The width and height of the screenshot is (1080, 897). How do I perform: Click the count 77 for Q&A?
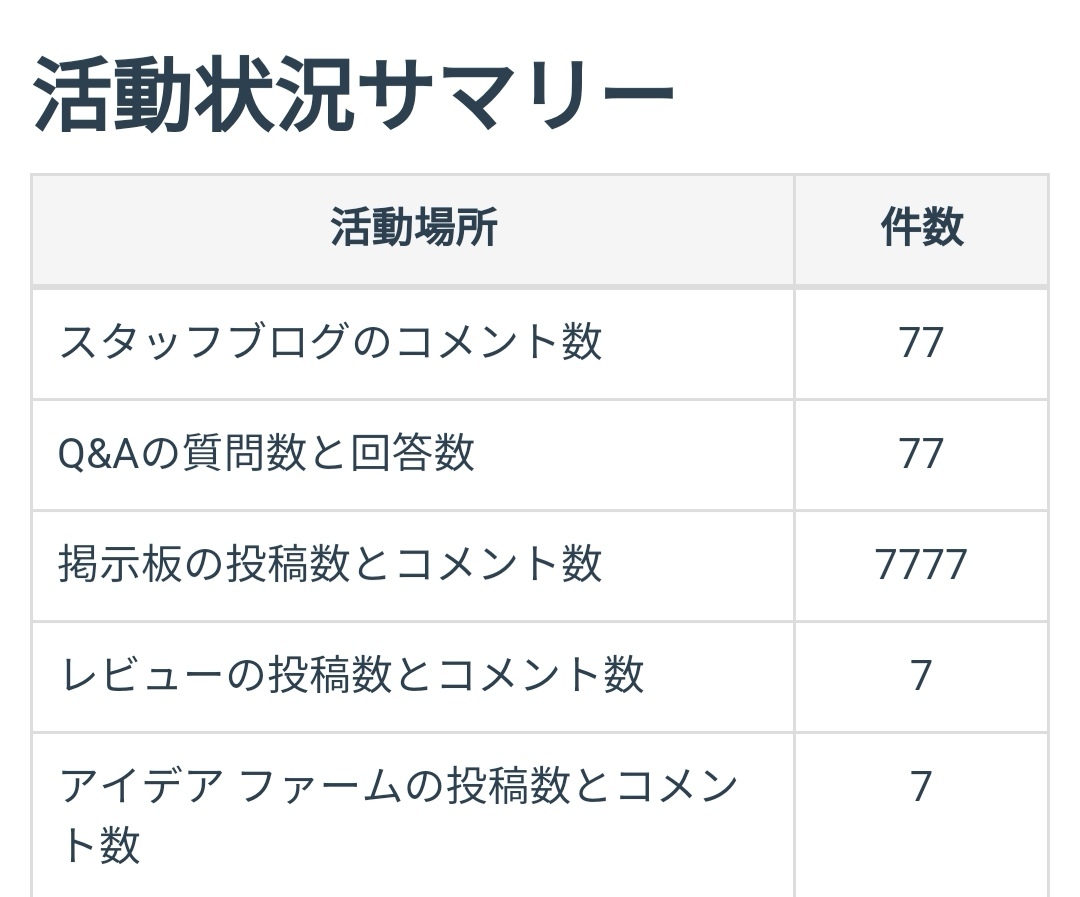[x=921, y=454]
